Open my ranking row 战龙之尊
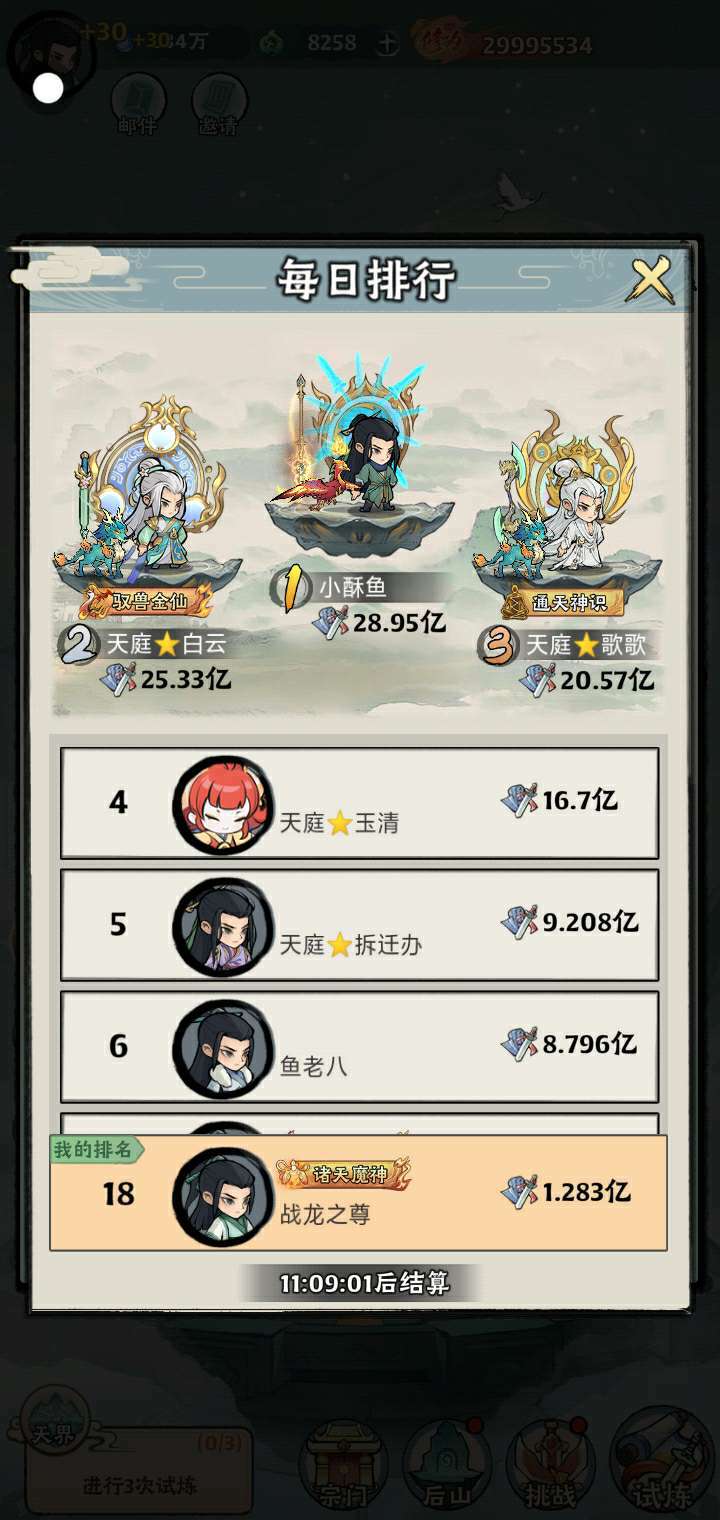Viewport: 720px width, 1520px height. point(358,1193)
